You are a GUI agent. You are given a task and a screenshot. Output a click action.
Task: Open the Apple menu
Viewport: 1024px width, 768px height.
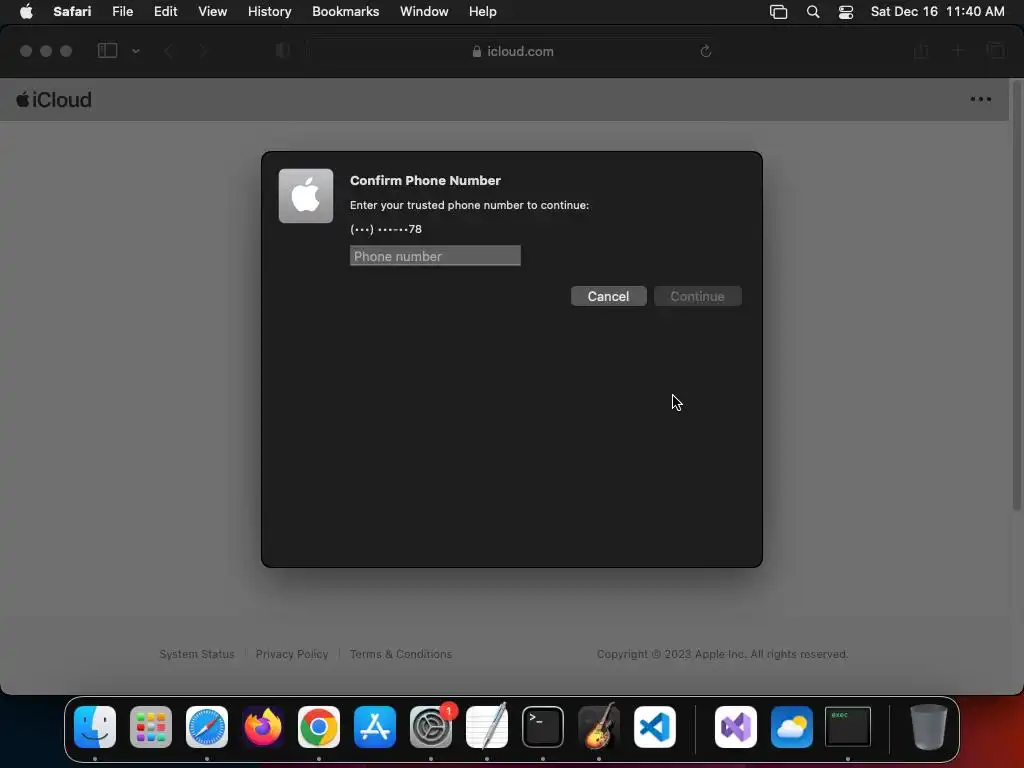click(26, 12)
